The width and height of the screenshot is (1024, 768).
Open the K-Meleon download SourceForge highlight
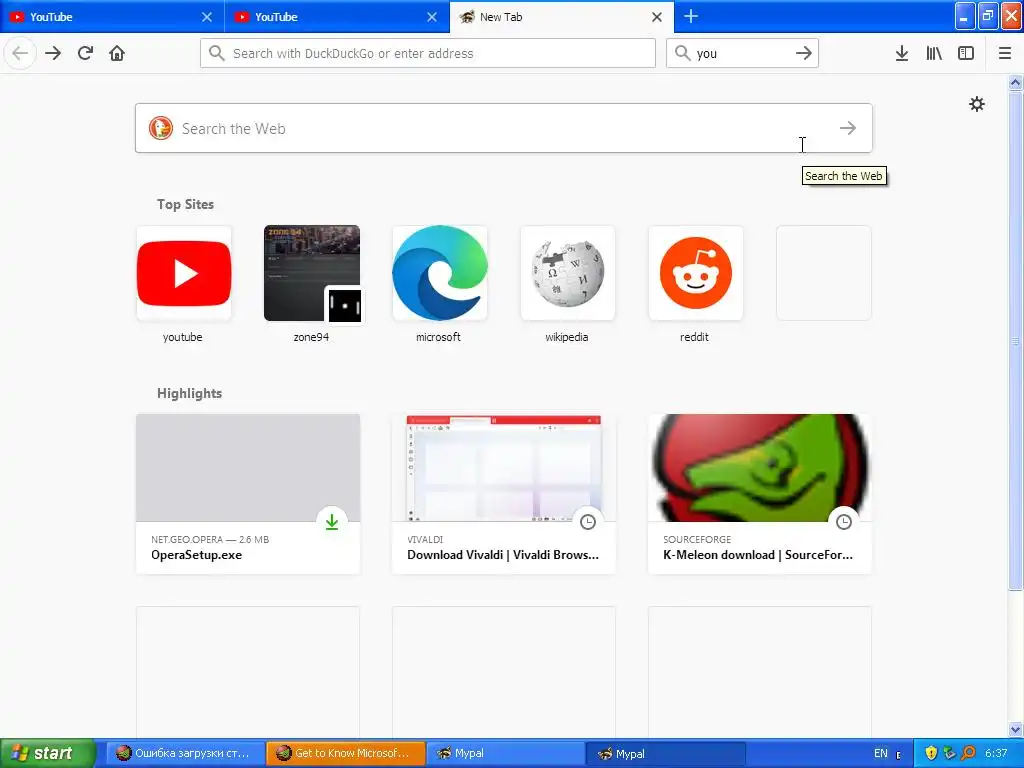tap(760, 494)
